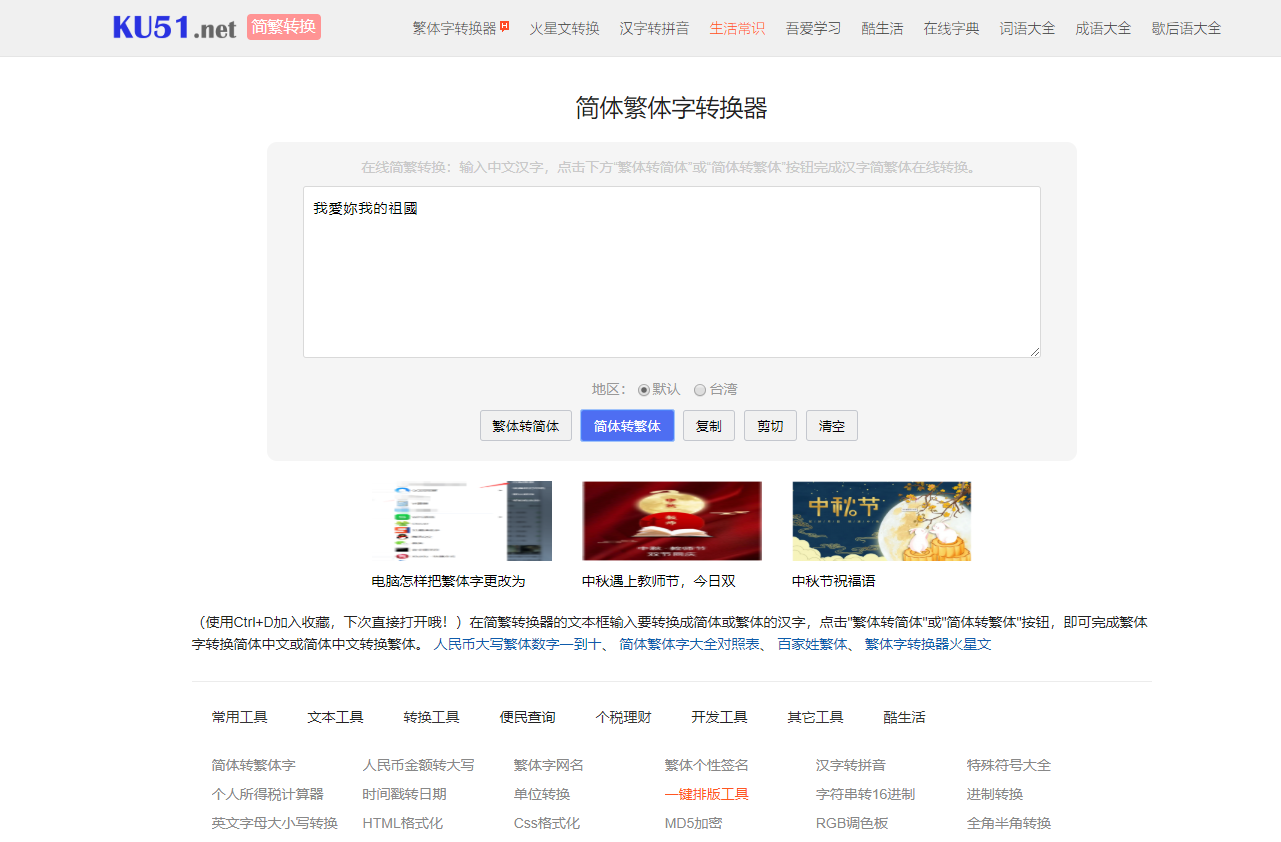Open 繁体字转换器 in the top navigation
Screen dimensions: 1281x842
click(x=454, y=28)
